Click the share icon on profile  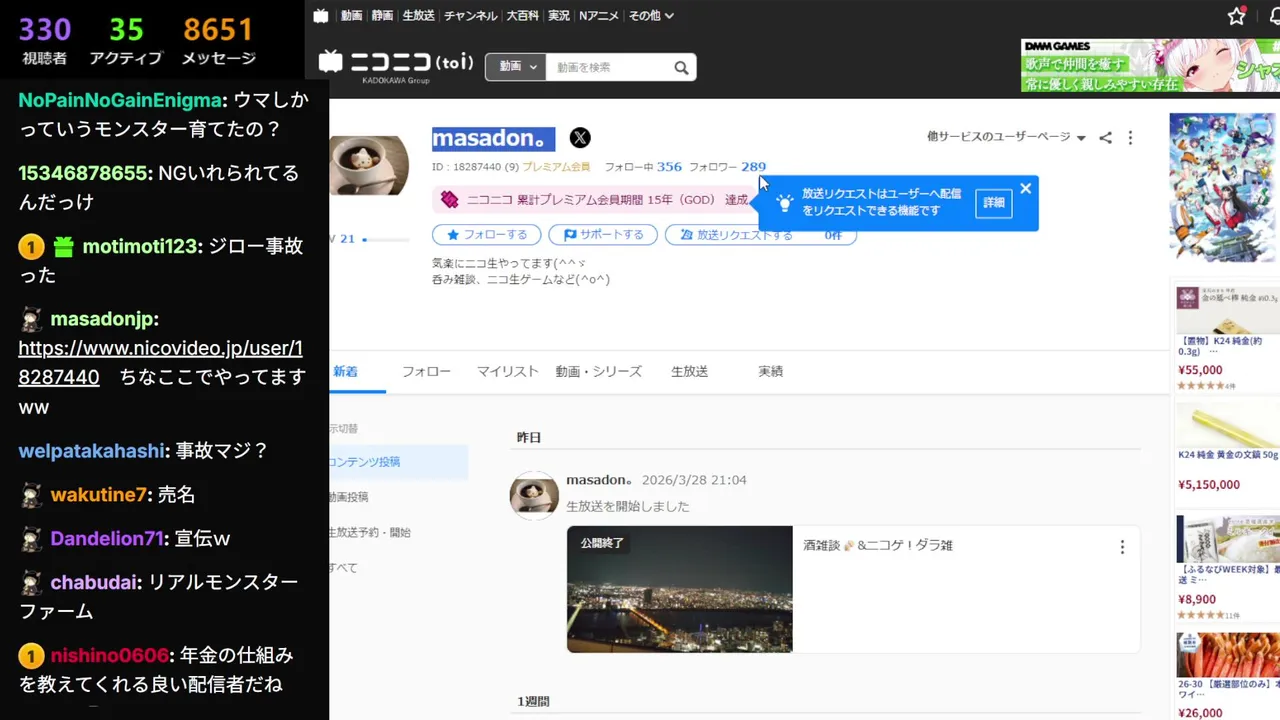coord(1105,138)
